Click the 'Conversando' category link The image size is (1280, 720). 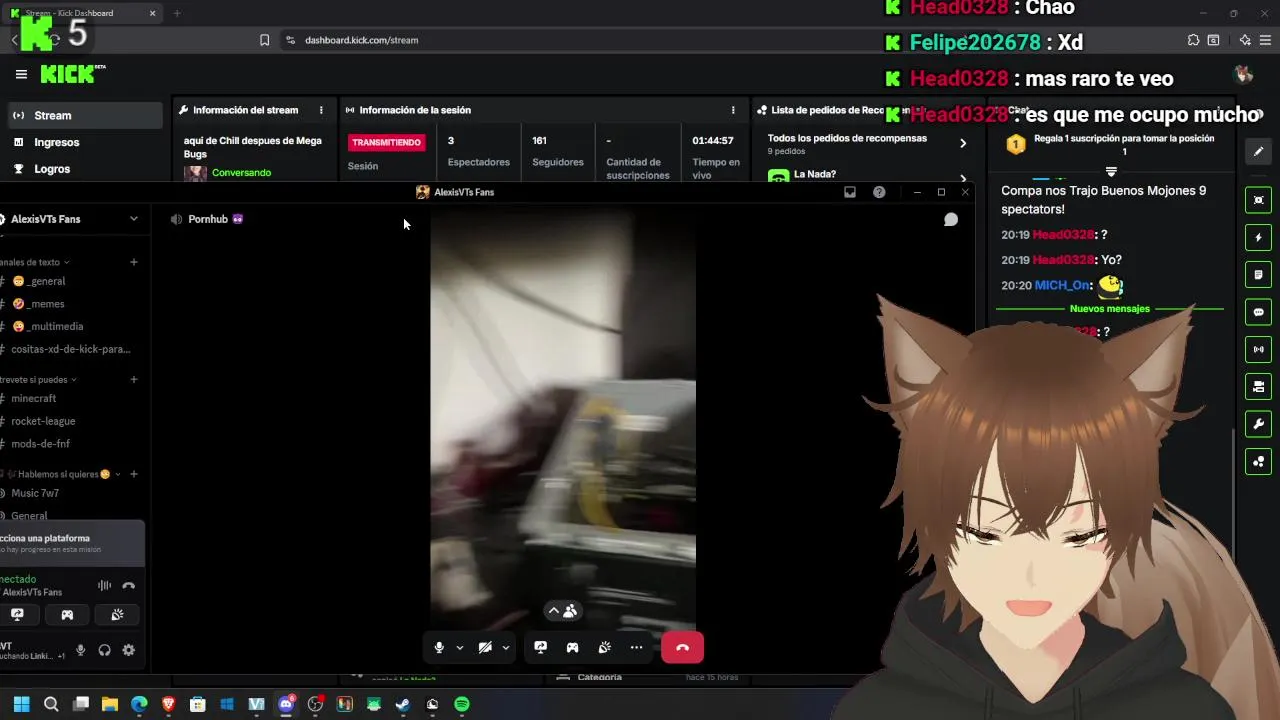tap(241, 173)
